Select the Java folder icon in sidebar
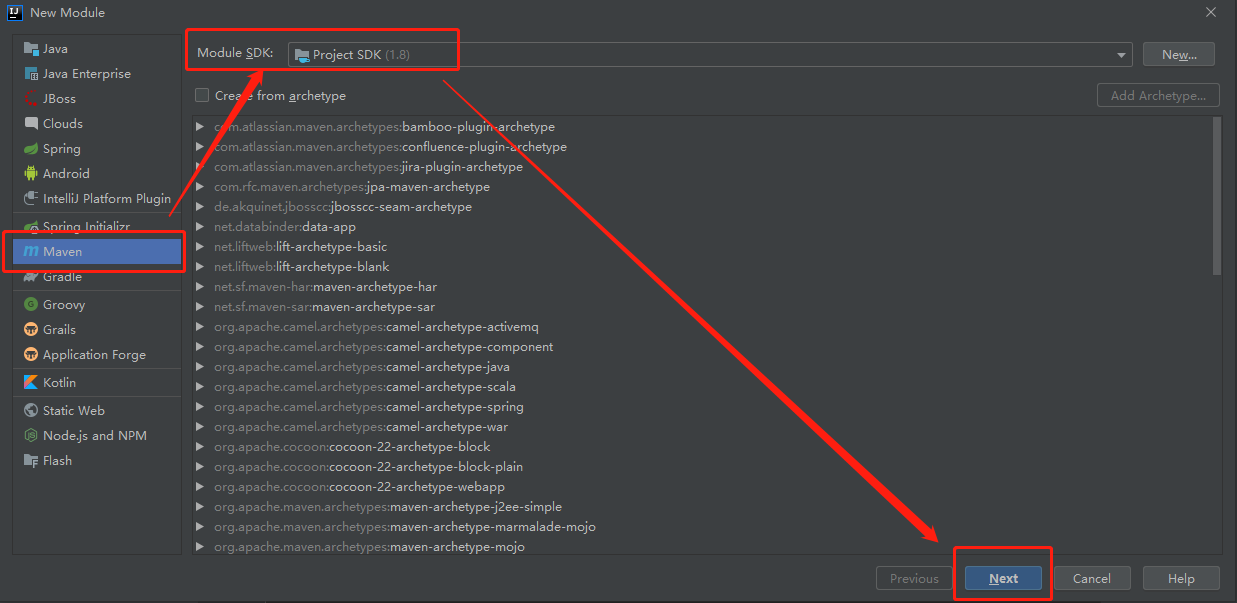The height and width of the screenshot is (603, 1237). pyautogui.click(x=31, y=48)
